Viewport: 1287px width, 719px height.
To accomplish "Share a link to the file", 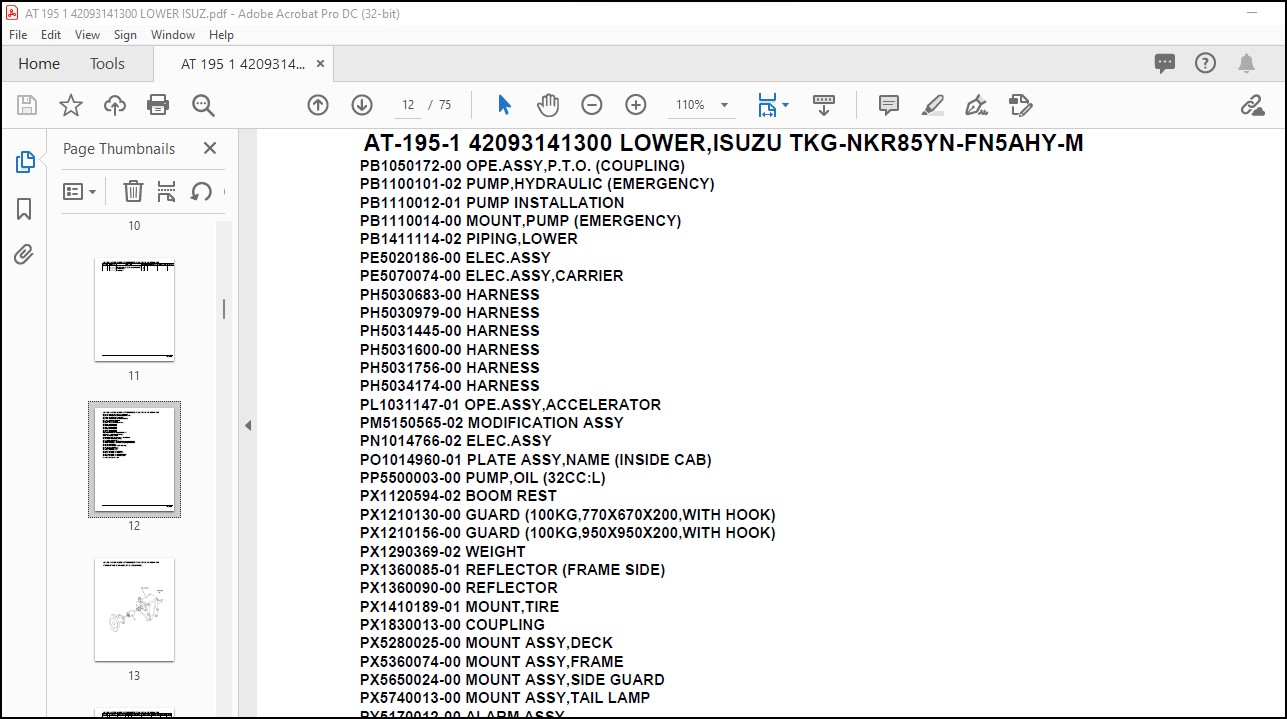I will click(1252, 105).
